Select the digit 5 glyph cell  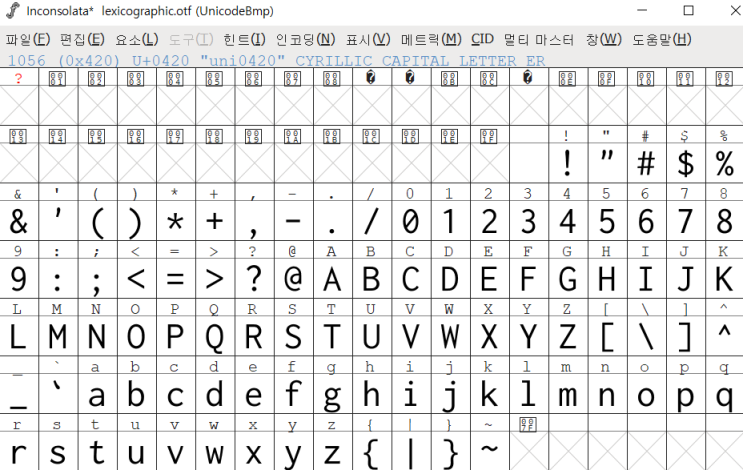pyautogui.click(x=607, y=221)
